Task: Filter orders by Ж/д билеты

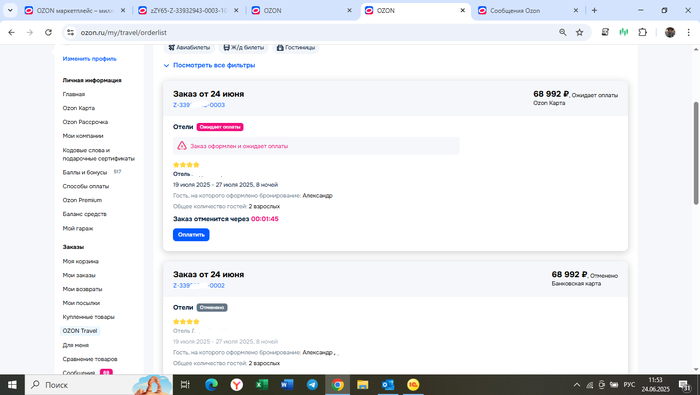Action: (x=243, y=47)
